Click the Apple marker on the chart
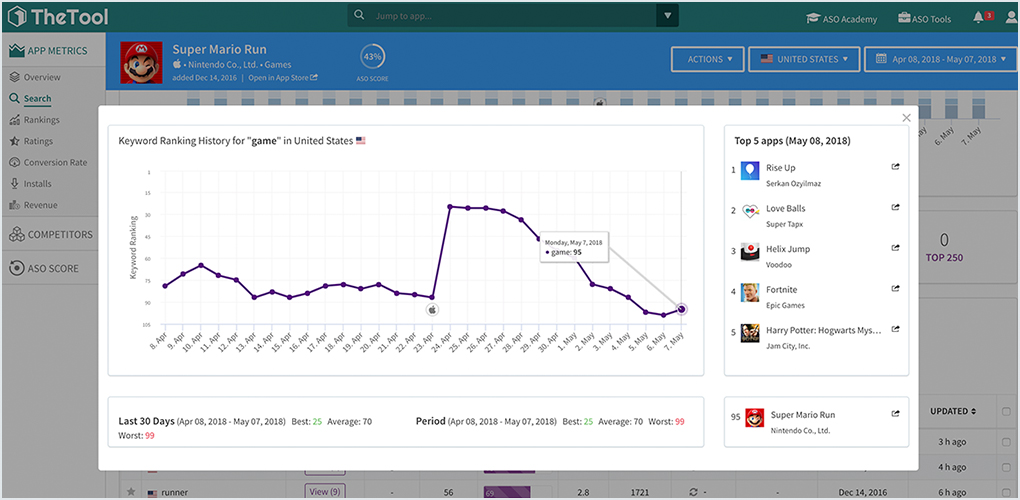The width and height of the screenshot is (1020, 500). point(432,310)
